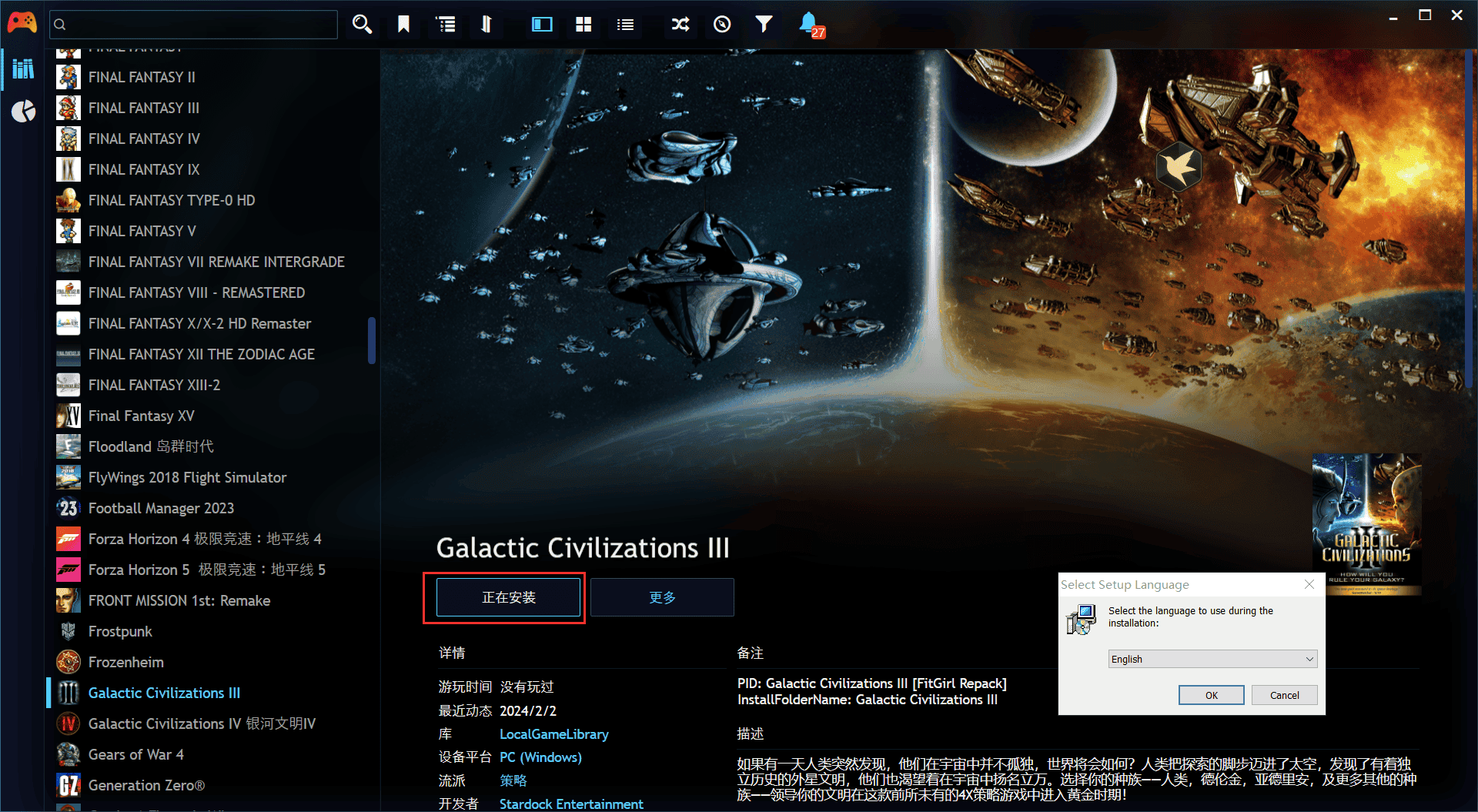
Task: Open the sort order icon
Action: pos(486,25)
